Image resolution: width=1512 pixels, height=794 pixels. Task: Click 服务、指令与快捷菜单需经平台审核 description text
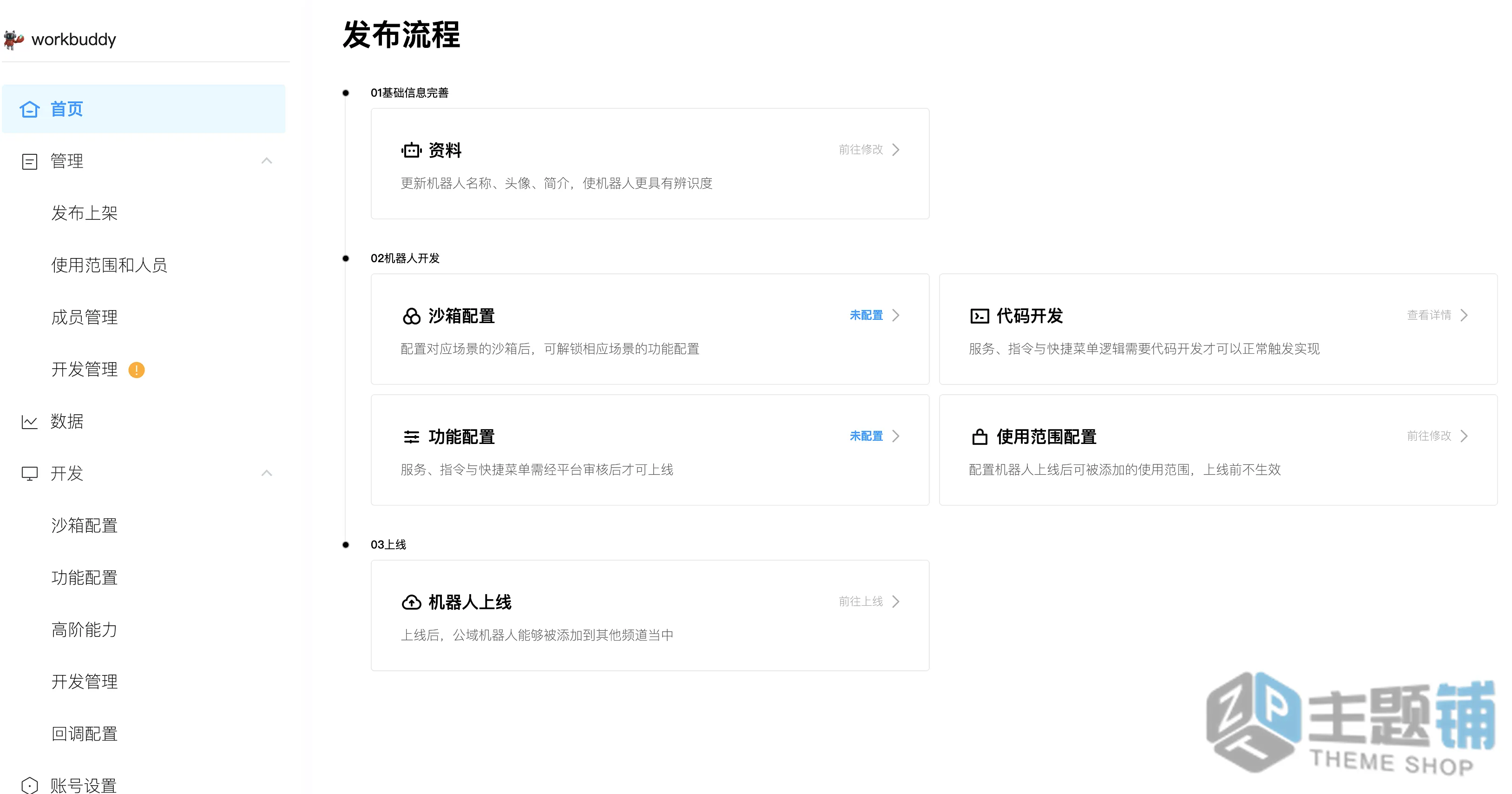click(537, 470)
